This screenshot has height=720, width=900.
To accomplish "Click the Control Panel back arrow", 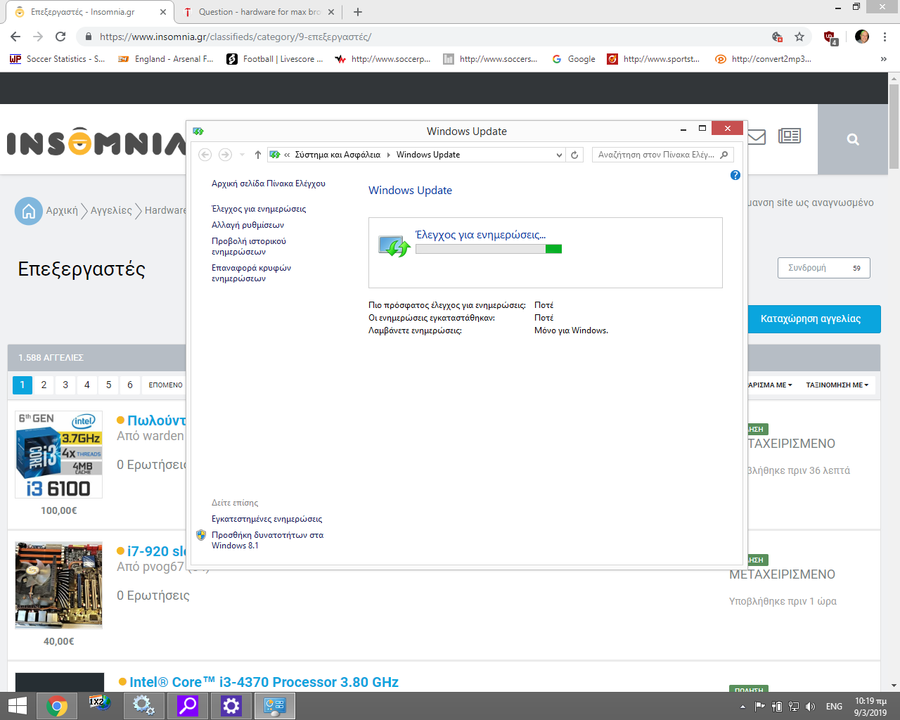I will pos(205,154).
